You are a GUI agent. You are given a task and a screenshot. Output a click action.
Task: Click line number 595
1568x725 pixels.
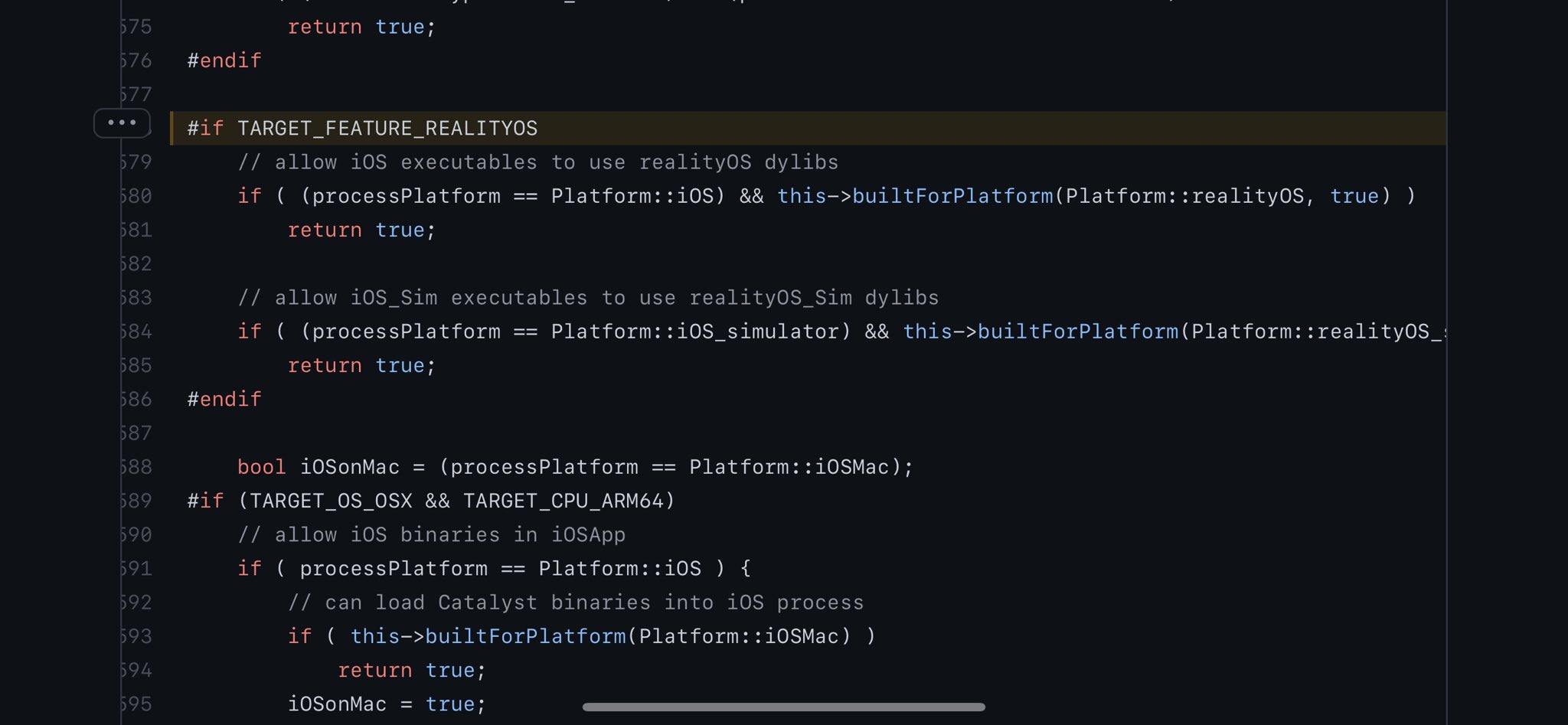(136, 704)
